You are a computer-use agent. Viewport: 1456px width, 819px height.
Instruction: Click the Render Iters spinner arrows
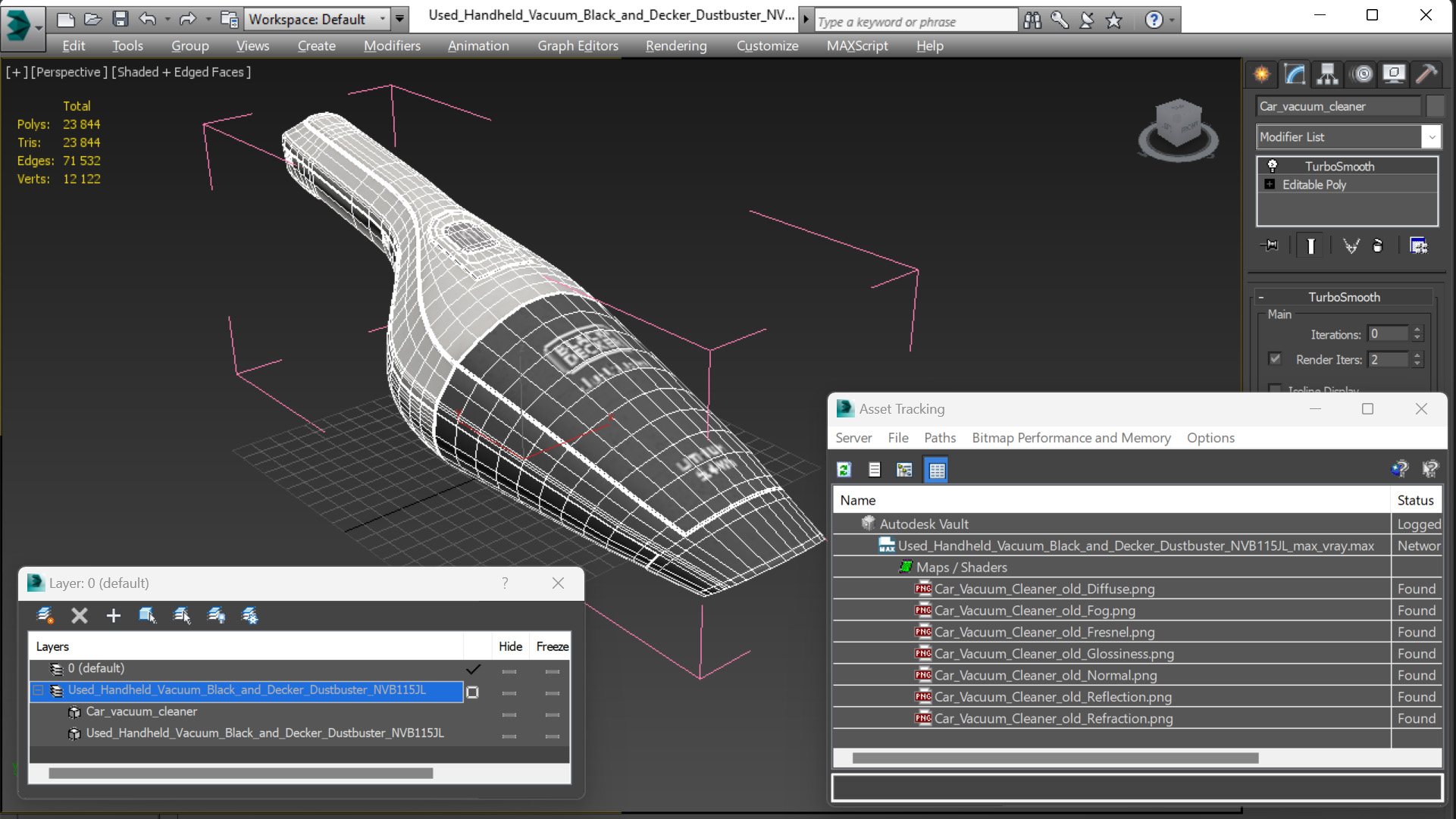[x=1417, y=359]
